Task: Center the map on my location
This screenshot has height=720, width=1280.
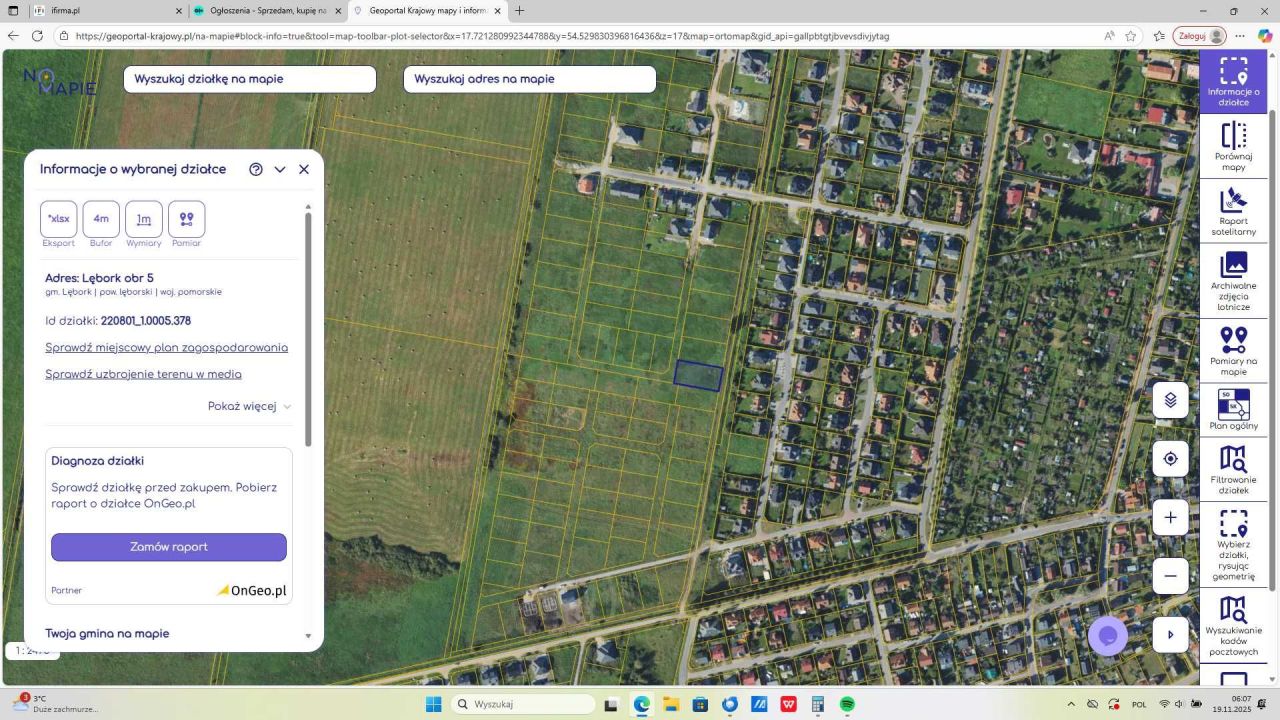Action: click(1170, 459)
